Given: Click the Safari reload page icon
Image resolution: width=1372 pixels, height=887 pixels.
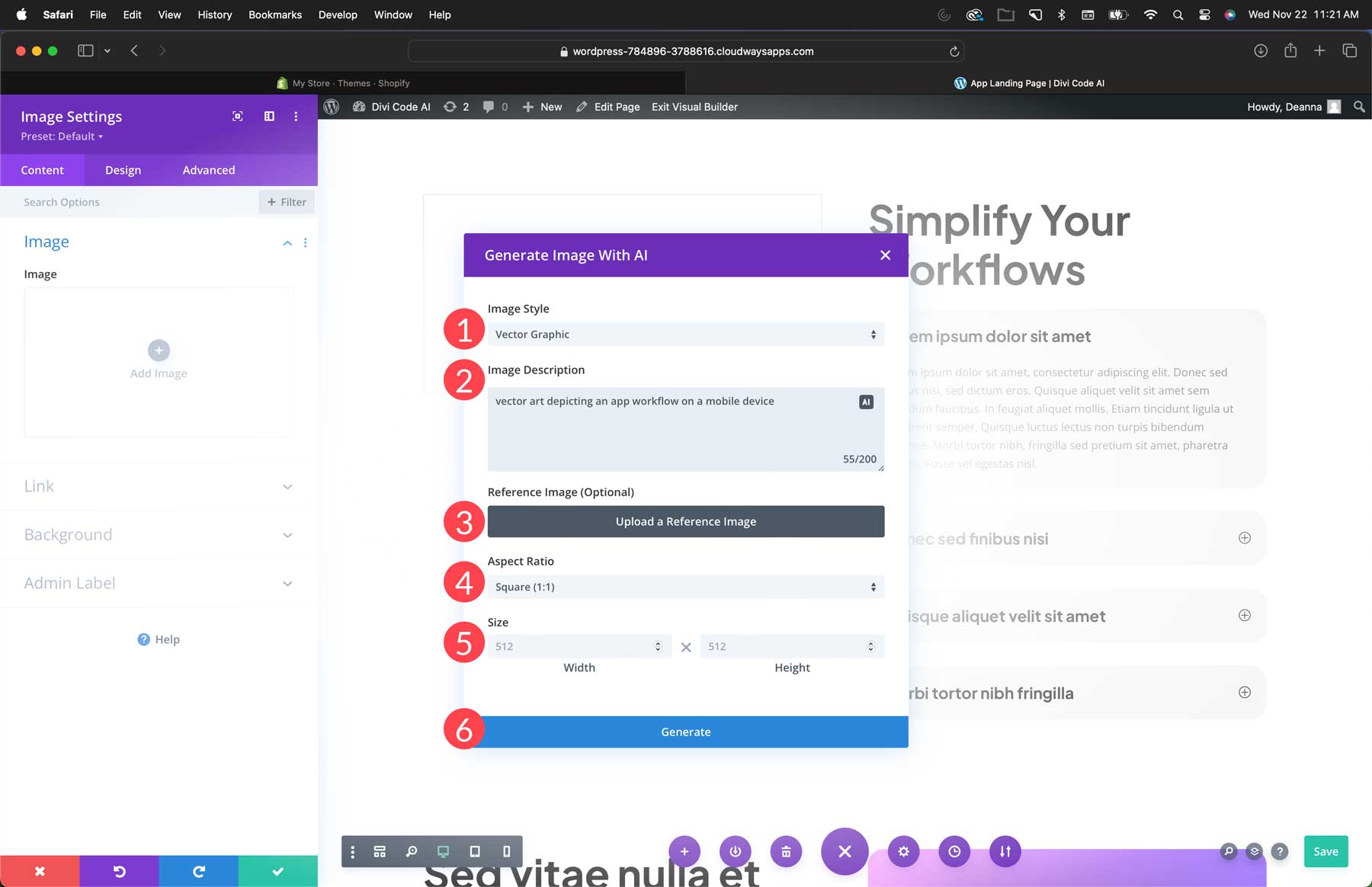Looking at the screenshot, I should click(954, 51).
